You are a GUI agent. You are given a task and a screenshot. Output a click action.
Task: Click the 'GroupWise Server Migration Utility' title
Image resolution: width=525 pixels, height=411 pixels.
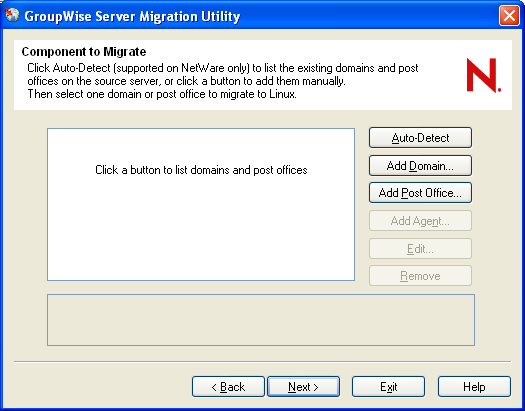132,16
